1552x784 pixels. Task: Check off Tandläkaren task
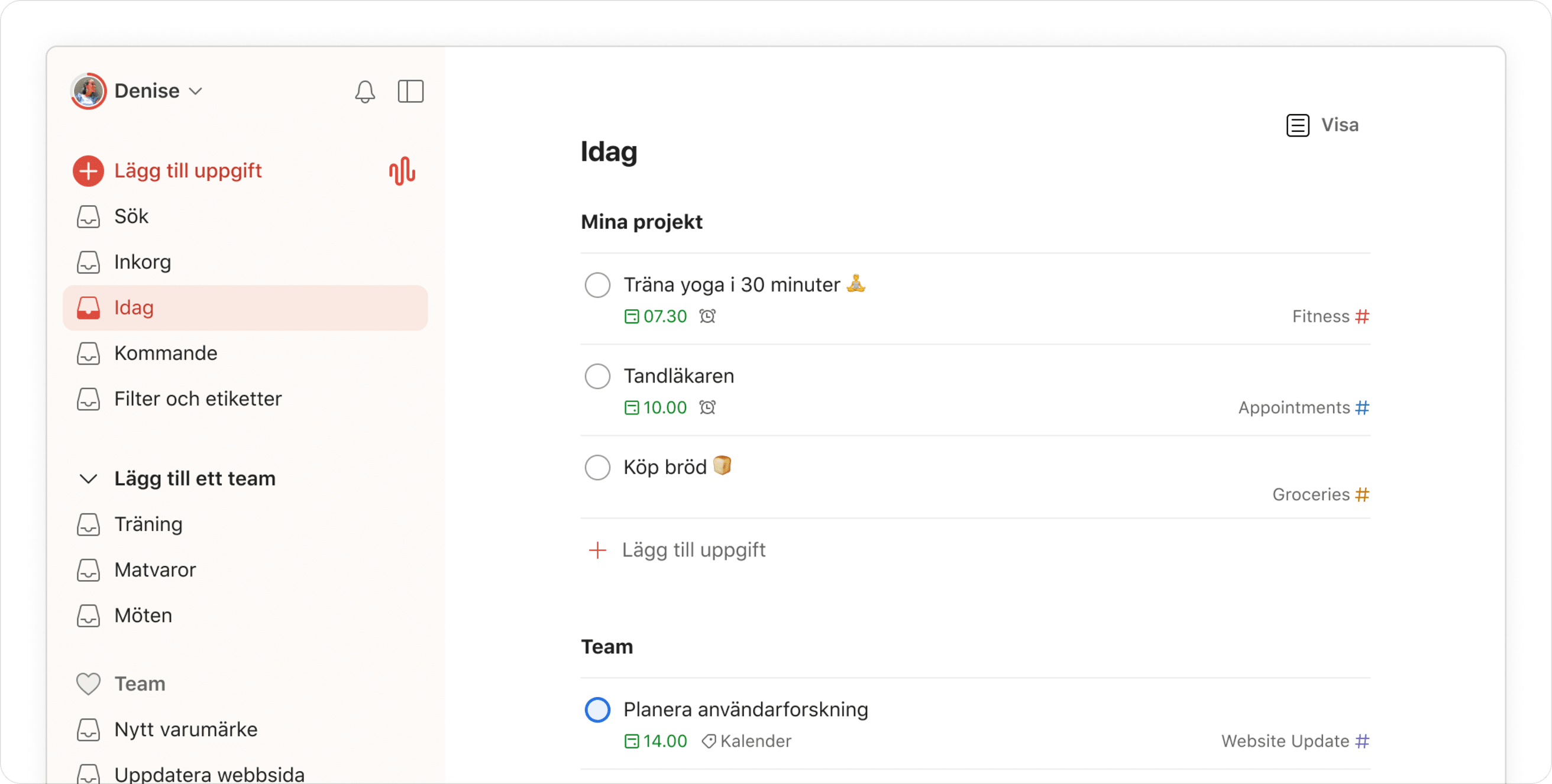597,377
